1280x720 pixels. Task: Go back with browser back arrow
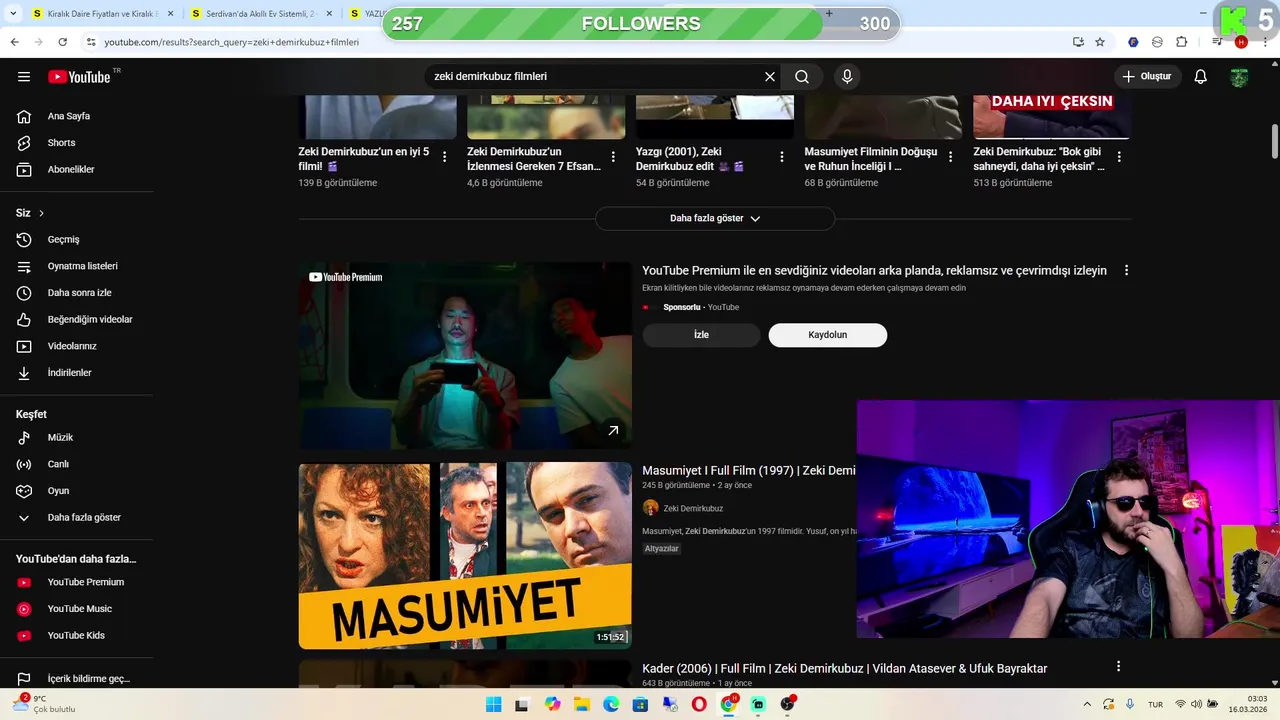14,42
